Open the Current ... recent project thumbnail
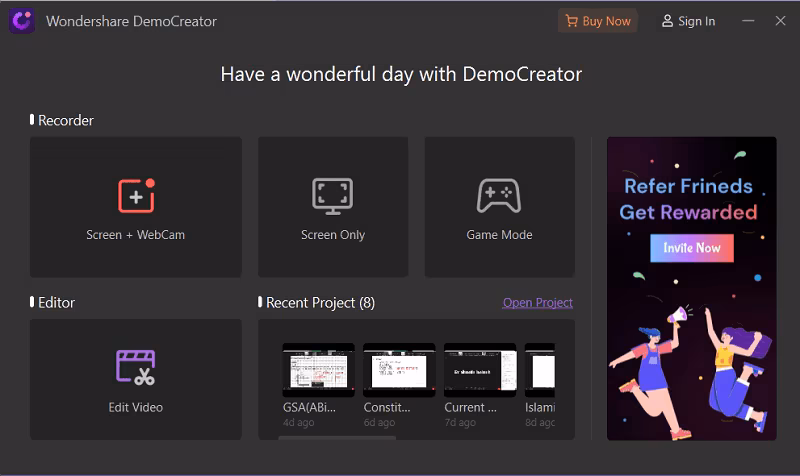The image size is (800, 476). point(480,370)
